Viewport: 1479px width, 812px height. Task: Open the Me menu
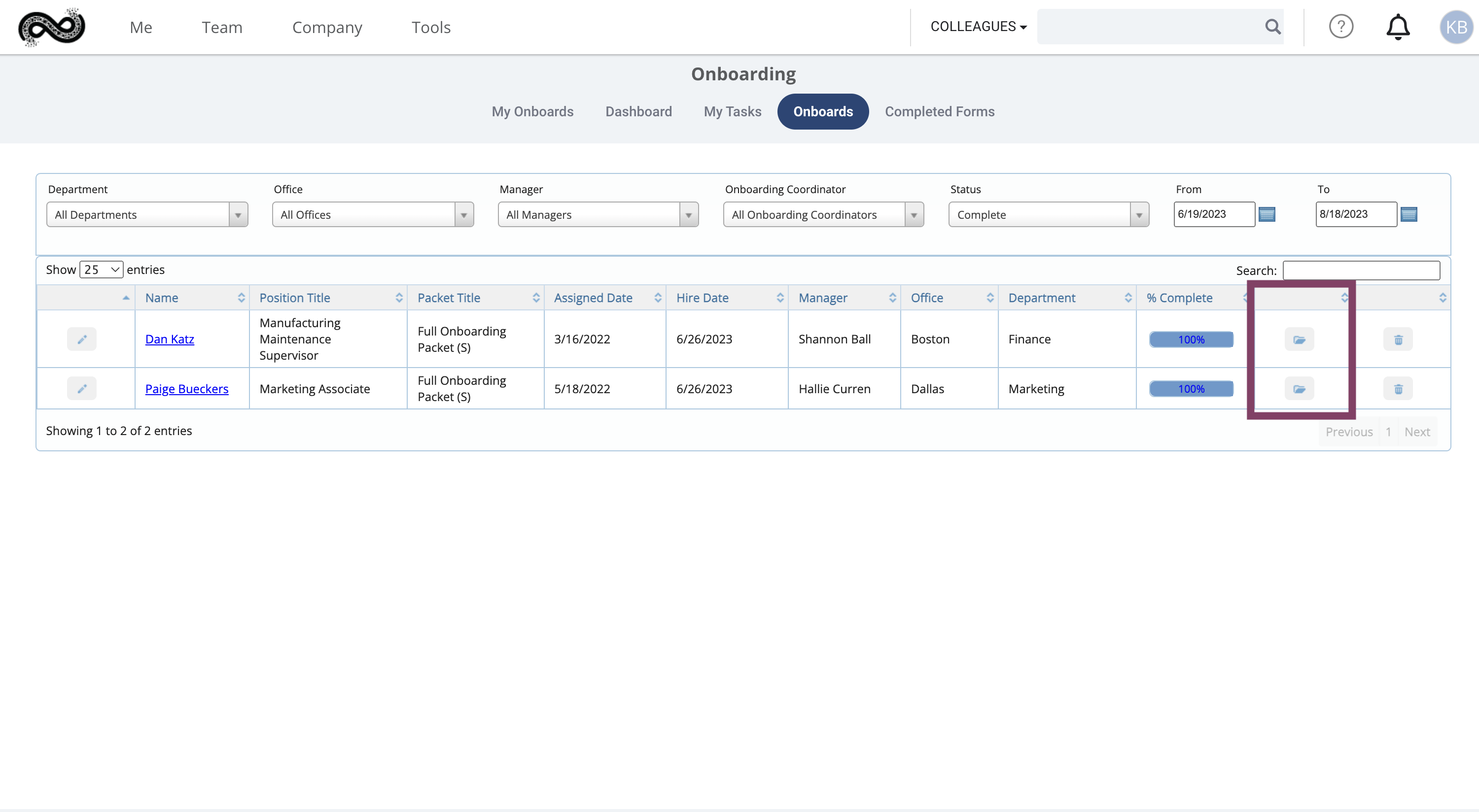141,27
